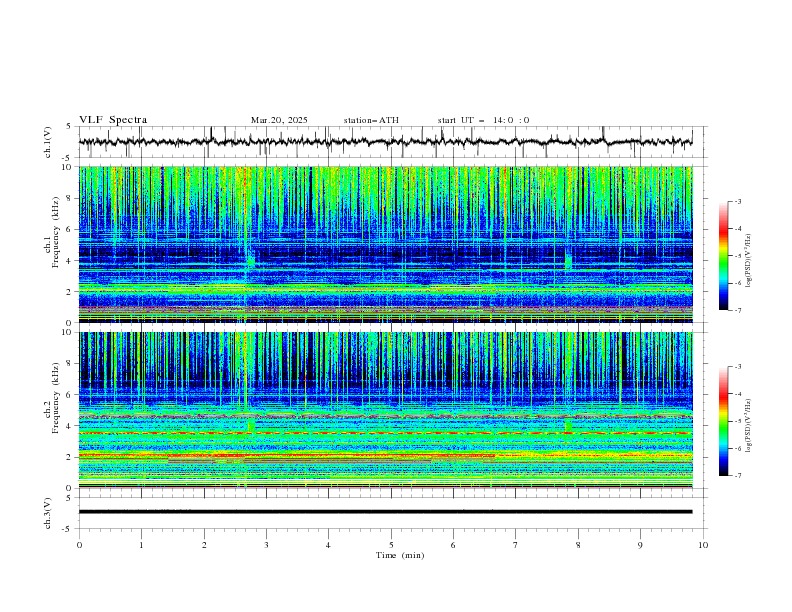Select the "start UT = 14:0 :0" text
The image size is (792, 612).
coord(483,120)
